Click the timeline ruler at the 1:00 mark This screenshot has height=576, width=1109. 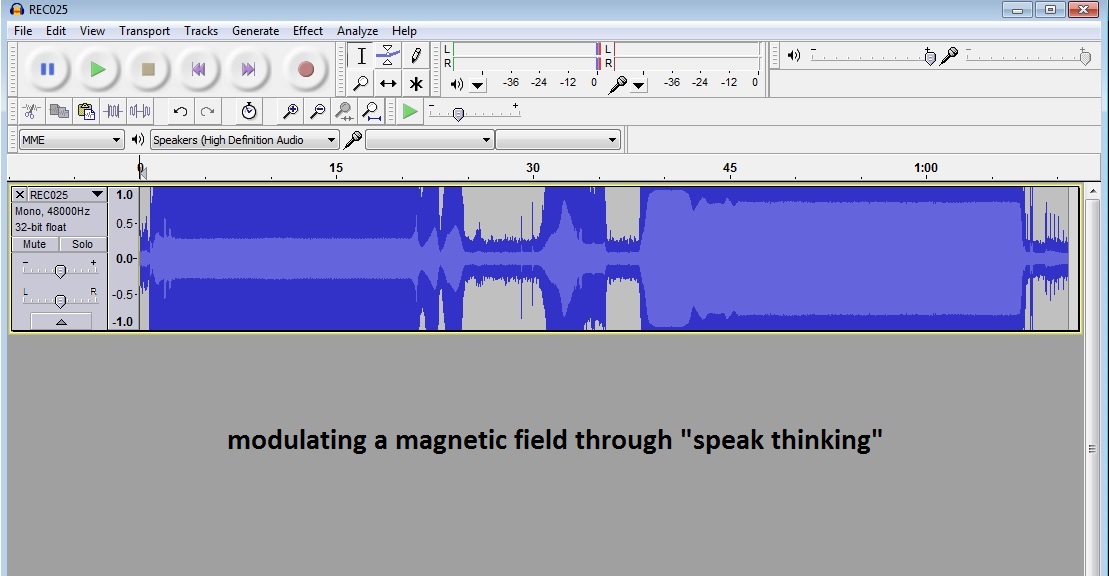(926, 168)
